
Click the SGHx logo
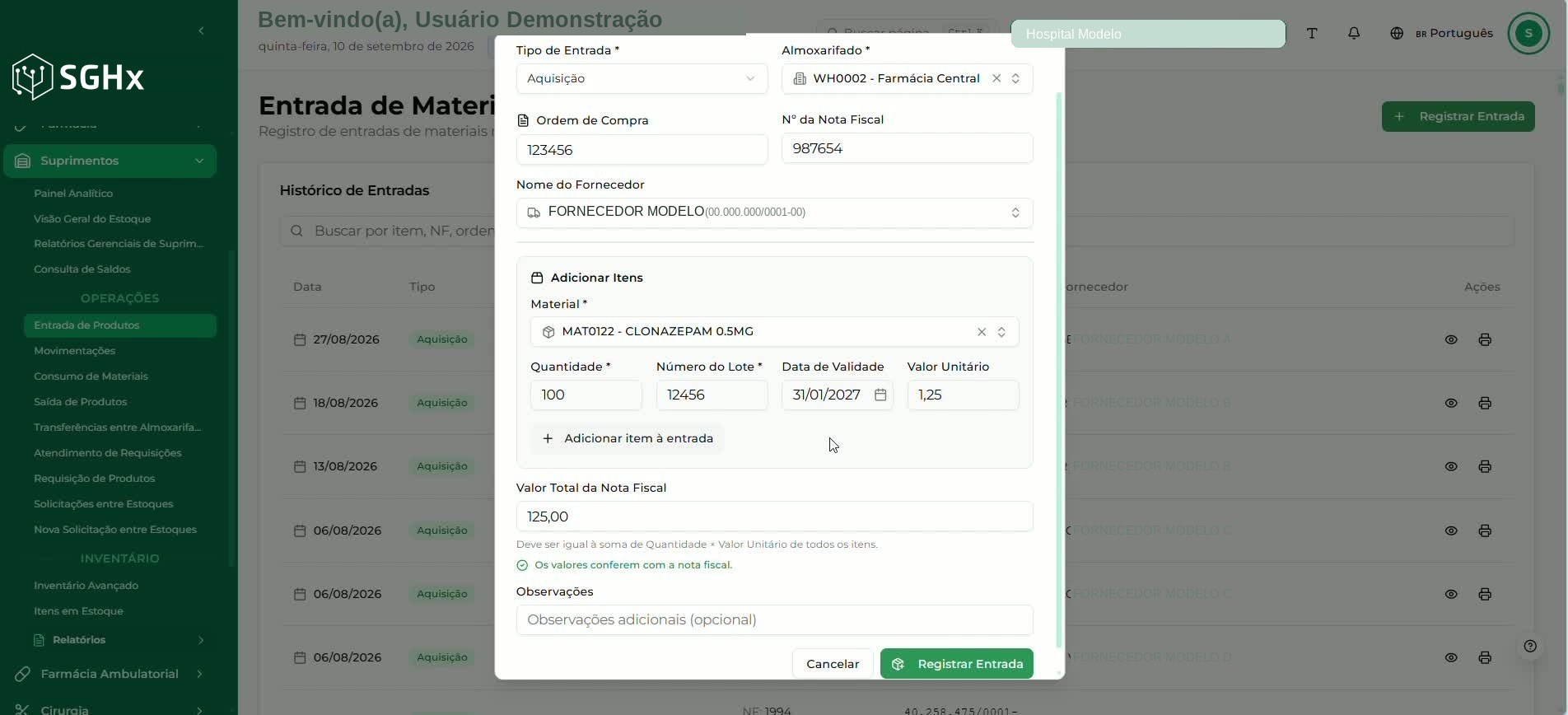click(x=78, y=77)
